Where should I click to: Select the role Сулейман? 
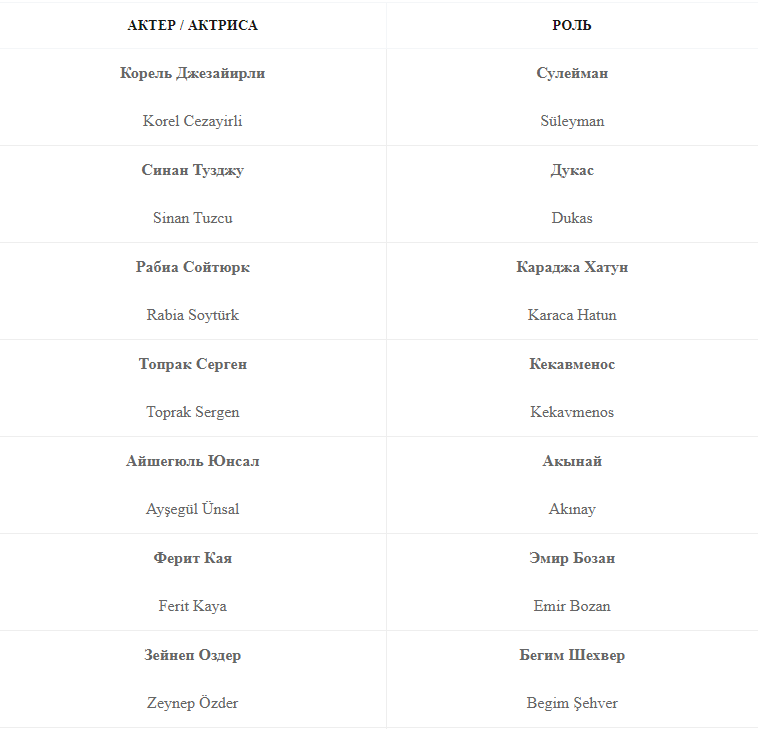(572, 73)
